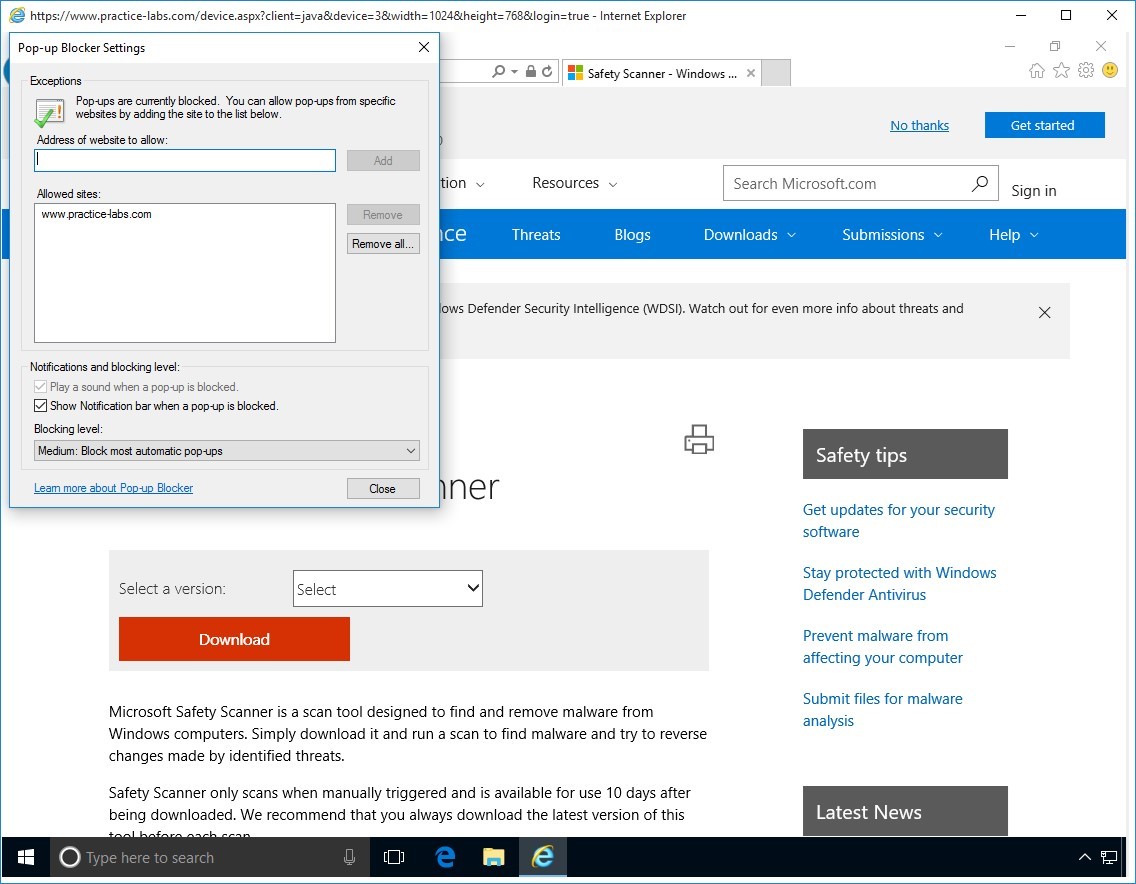The image size is (1136, 884).
Task: Expand the Submissions menu
Action: pyautogui.click(x=893, y=235)
